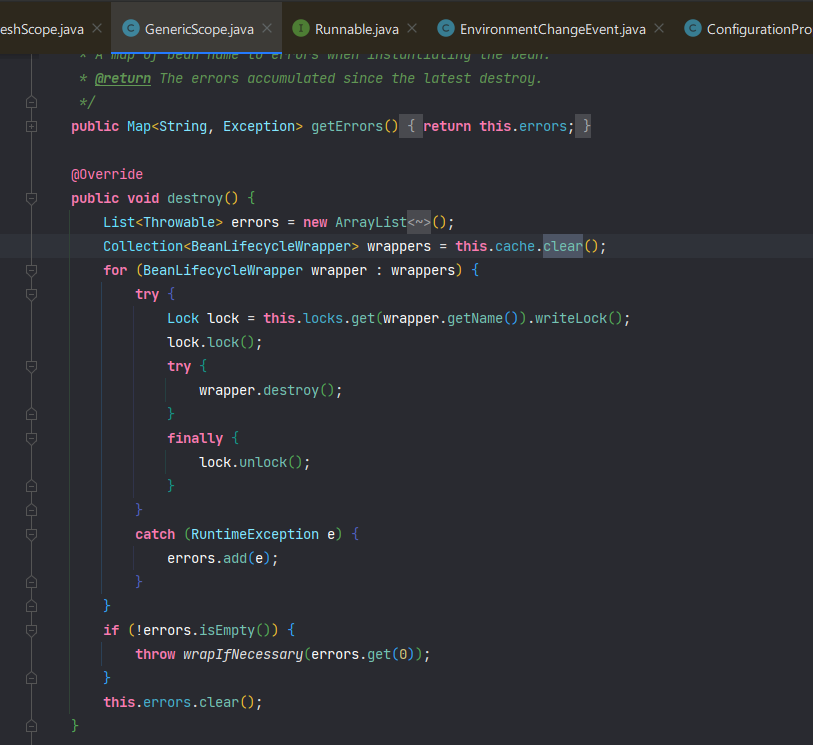Collapse the for loop block in gutter
Screen dimensions: 813x745
pyautogui.click(x=32, y=270)
